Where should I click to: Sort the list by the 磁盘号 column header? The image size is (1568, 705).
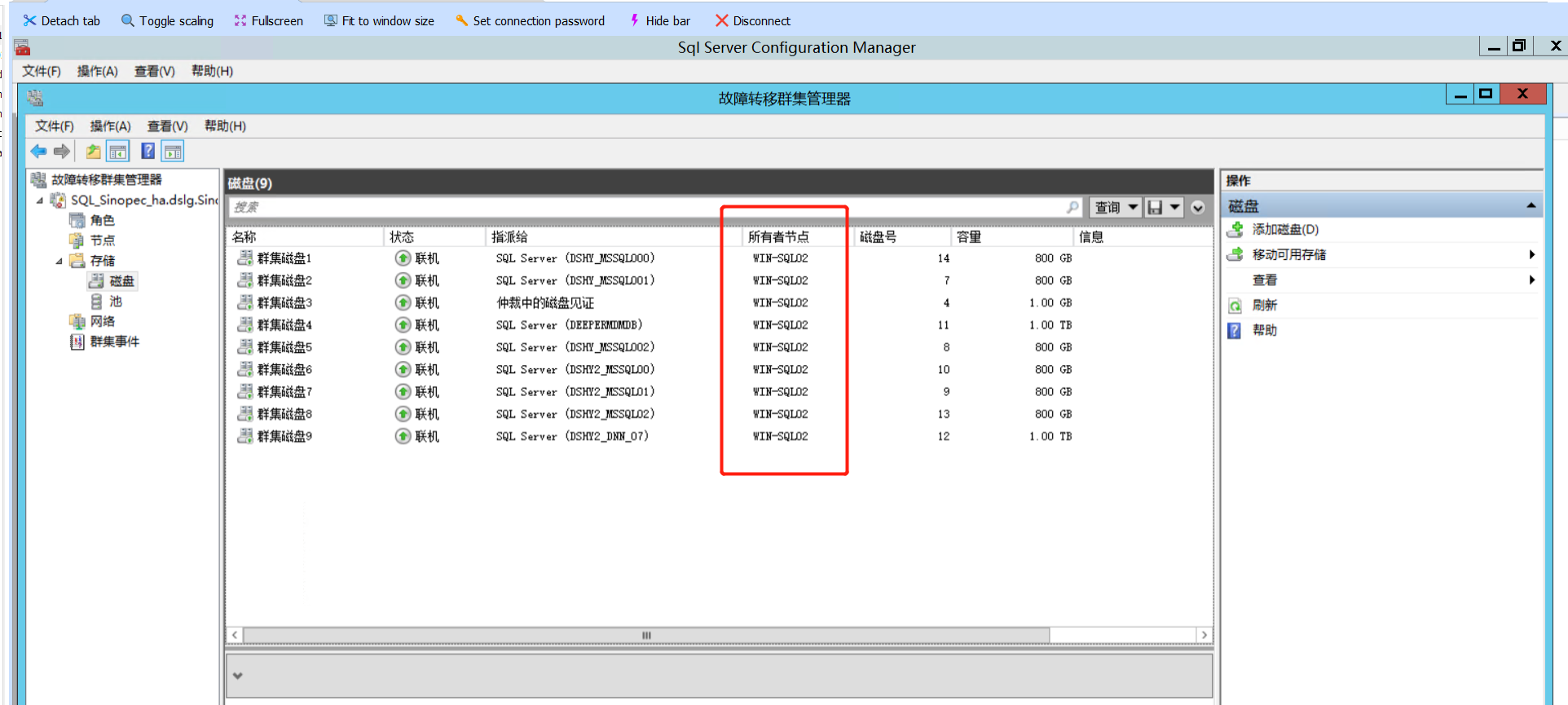(902, 236)
